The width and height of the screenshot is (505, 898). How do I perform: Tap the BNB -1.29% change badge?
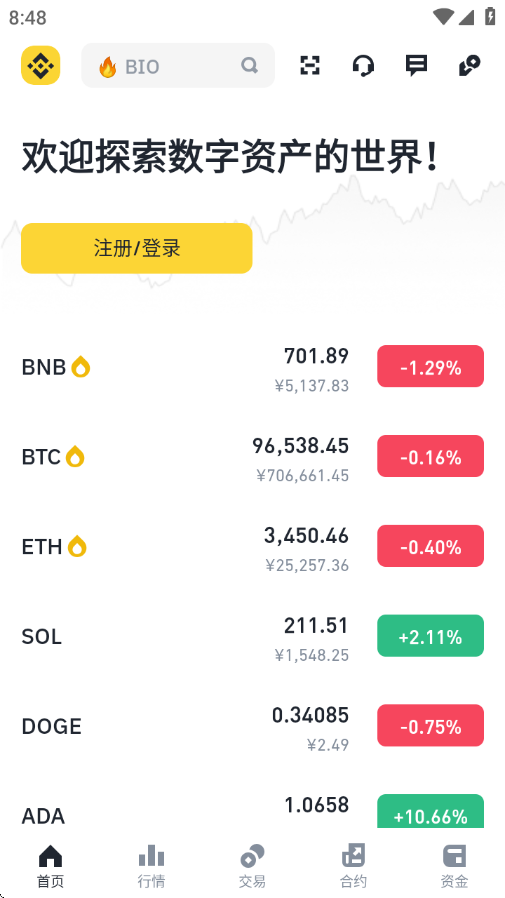point(431,367)
